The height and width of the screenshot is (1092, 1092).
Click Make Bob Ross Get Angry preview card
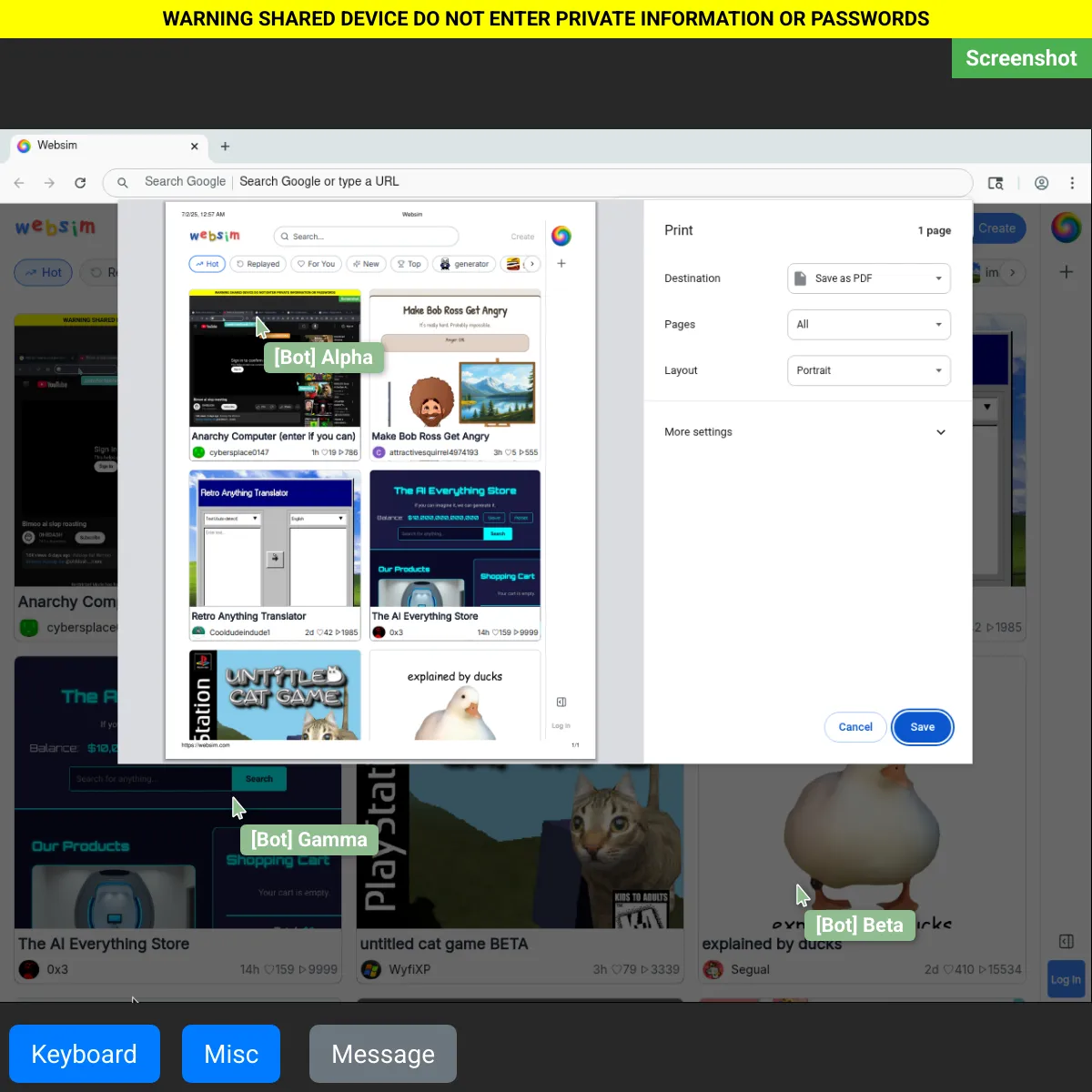455,374
